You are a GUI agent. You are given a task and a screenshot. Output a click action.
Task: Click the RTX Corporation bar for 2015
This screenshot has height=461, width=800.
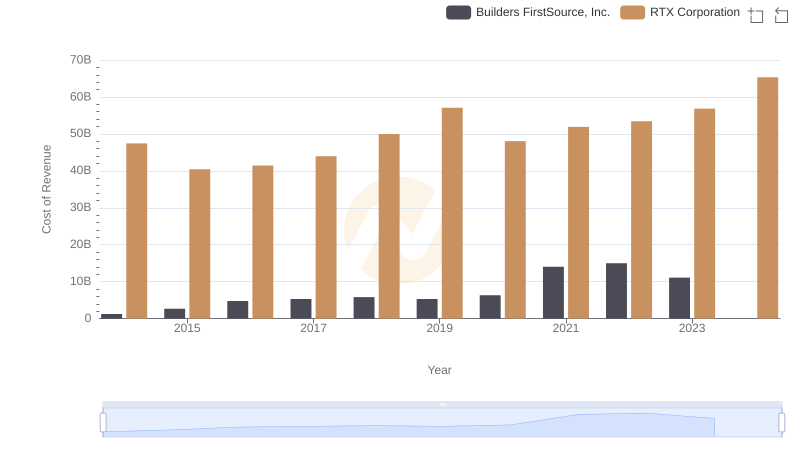199,244
